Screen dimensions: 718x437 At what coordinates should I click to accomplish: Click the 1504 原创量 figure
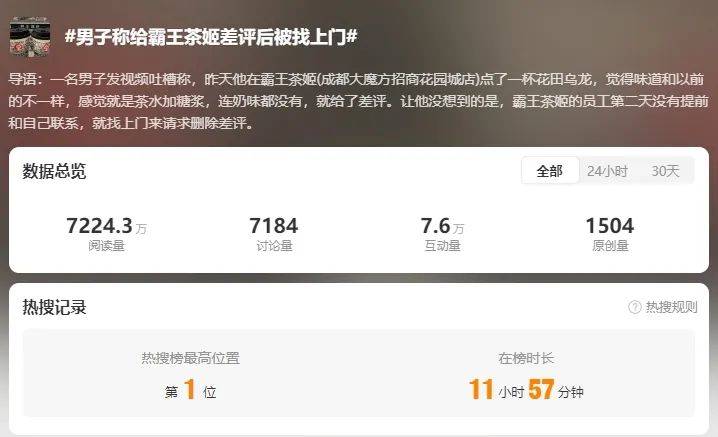(610, 226)
